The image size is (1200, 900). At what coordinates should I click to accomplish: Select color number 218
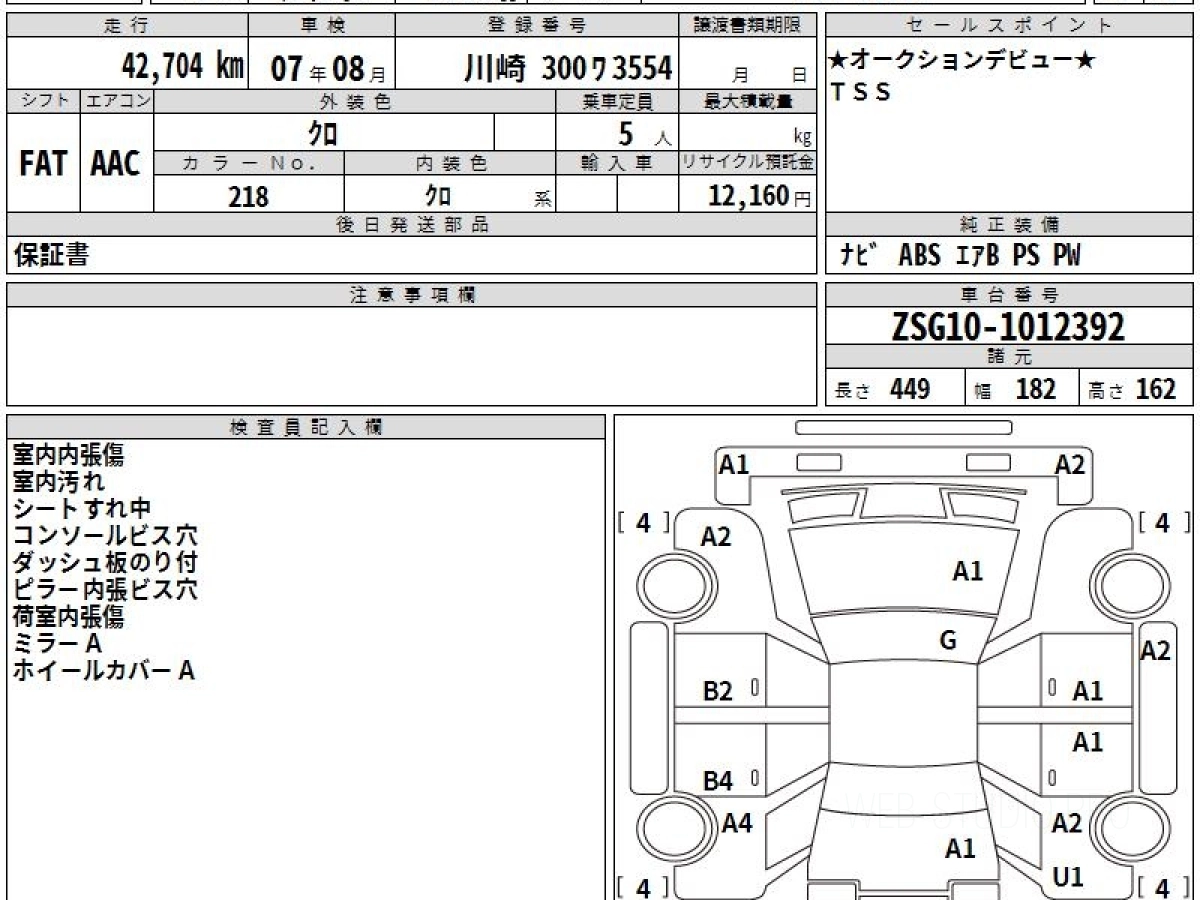[249, 196]
